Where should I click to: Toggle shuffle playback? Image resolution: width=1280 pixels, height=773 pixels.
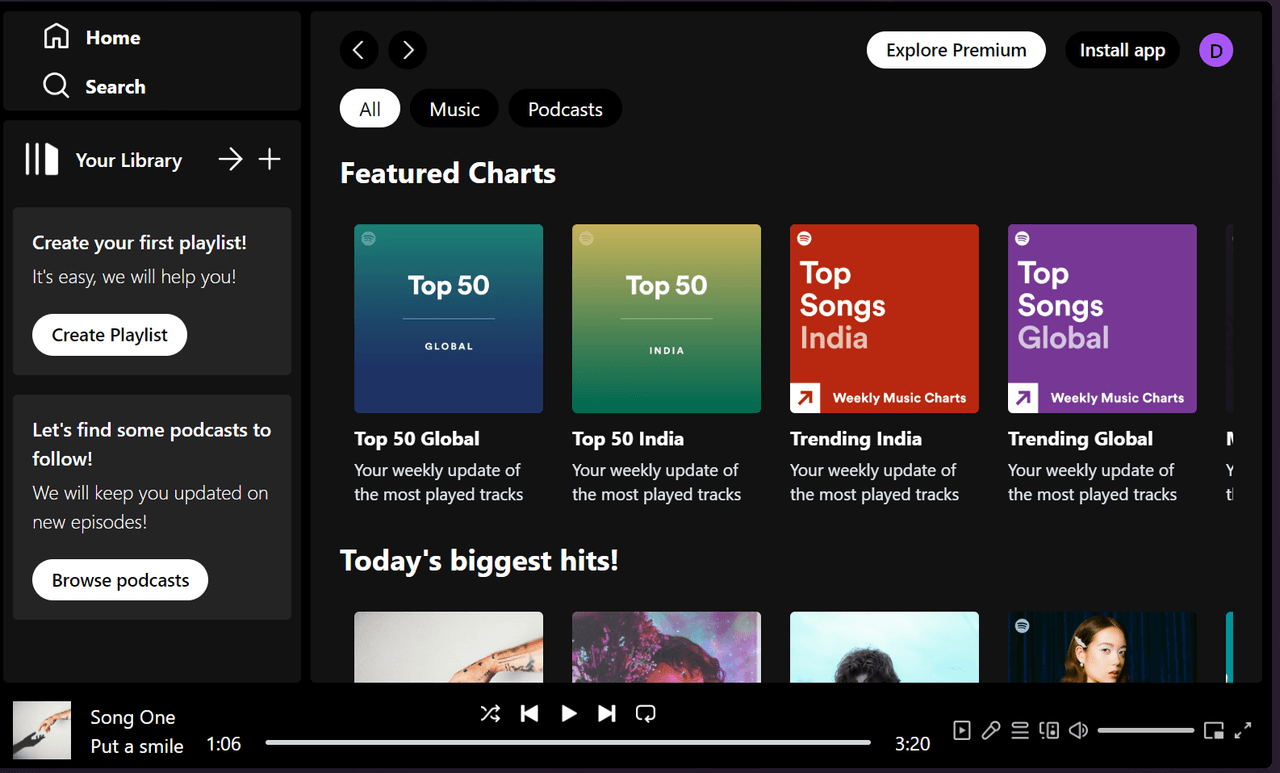coord(490,713)
